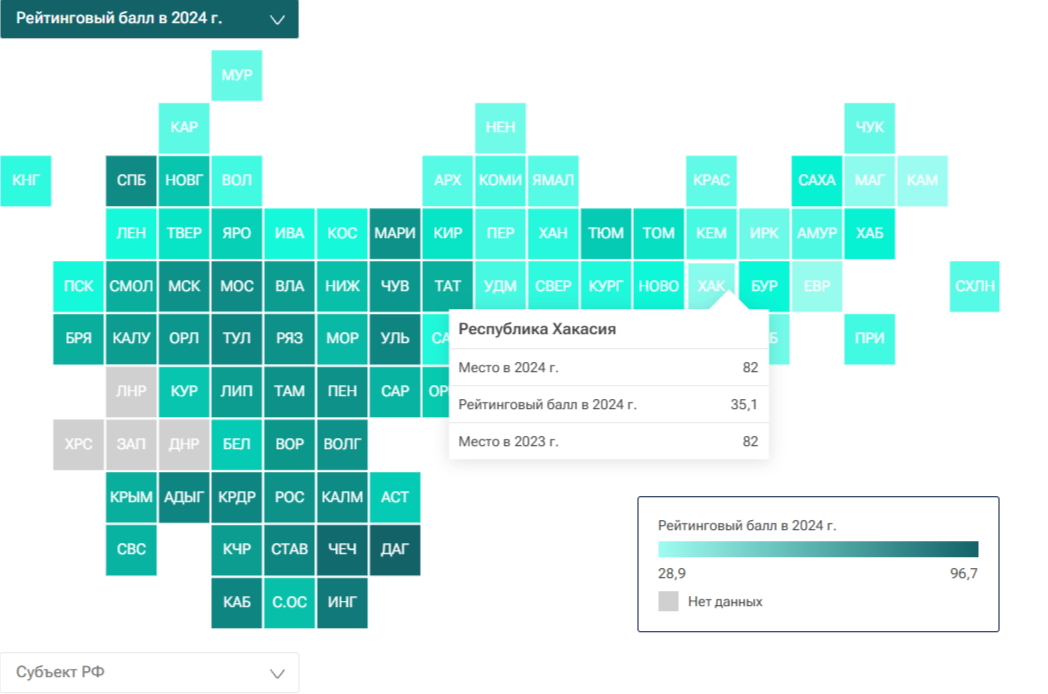Click the gradient color scale in legend
Image resolution: width=1048 pixels, height=694 pixels.
pos(818,549)
